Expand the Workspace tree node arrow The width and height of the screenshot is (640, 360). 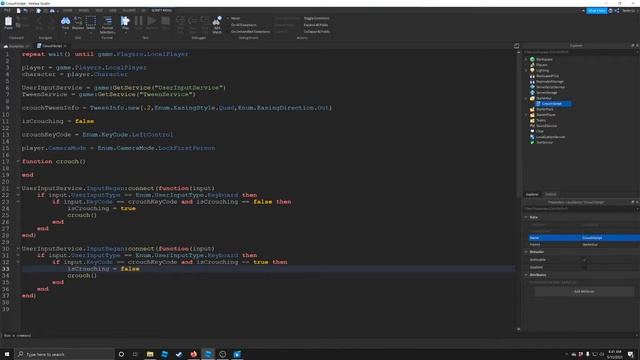(x=526, y=59)
